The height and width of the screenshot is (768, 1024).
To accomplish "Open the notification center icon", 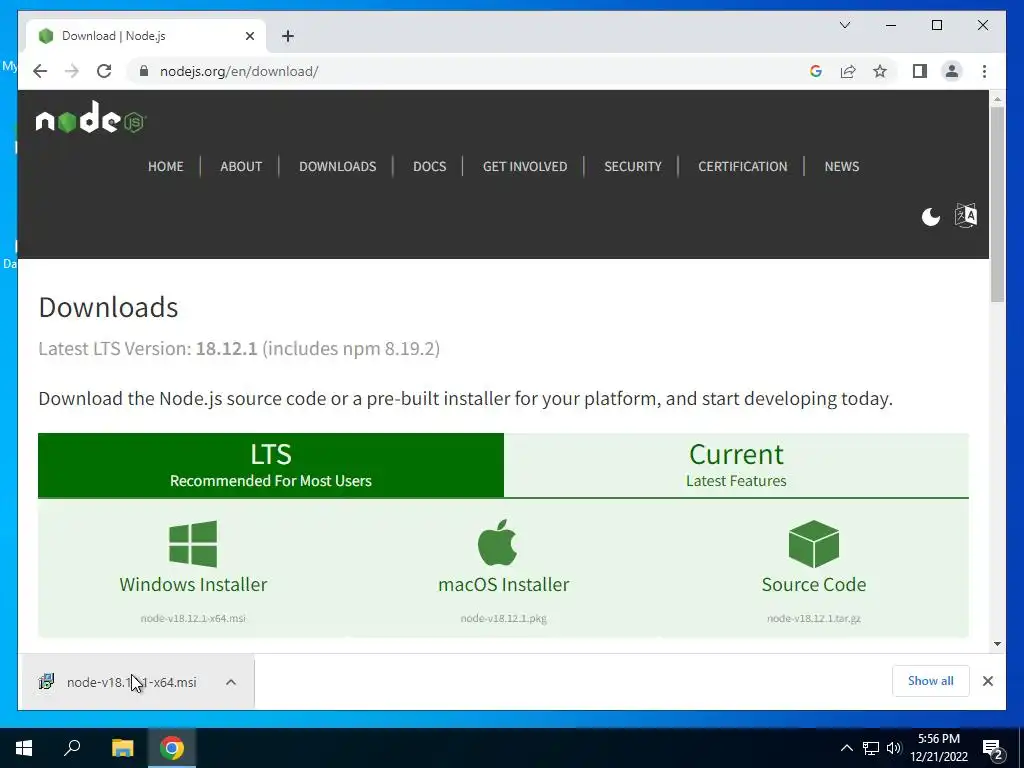I will click(x=994, y=750).
